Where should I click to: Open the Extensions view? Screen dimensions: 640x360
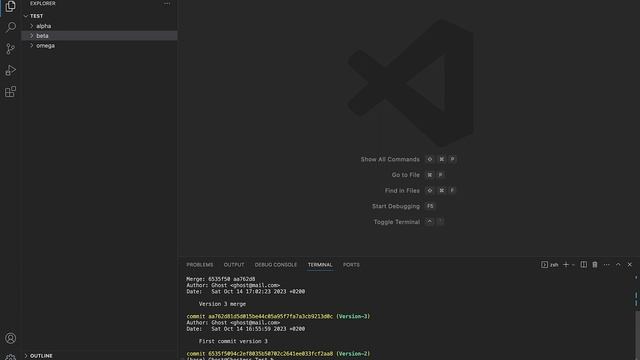(11, 91)
